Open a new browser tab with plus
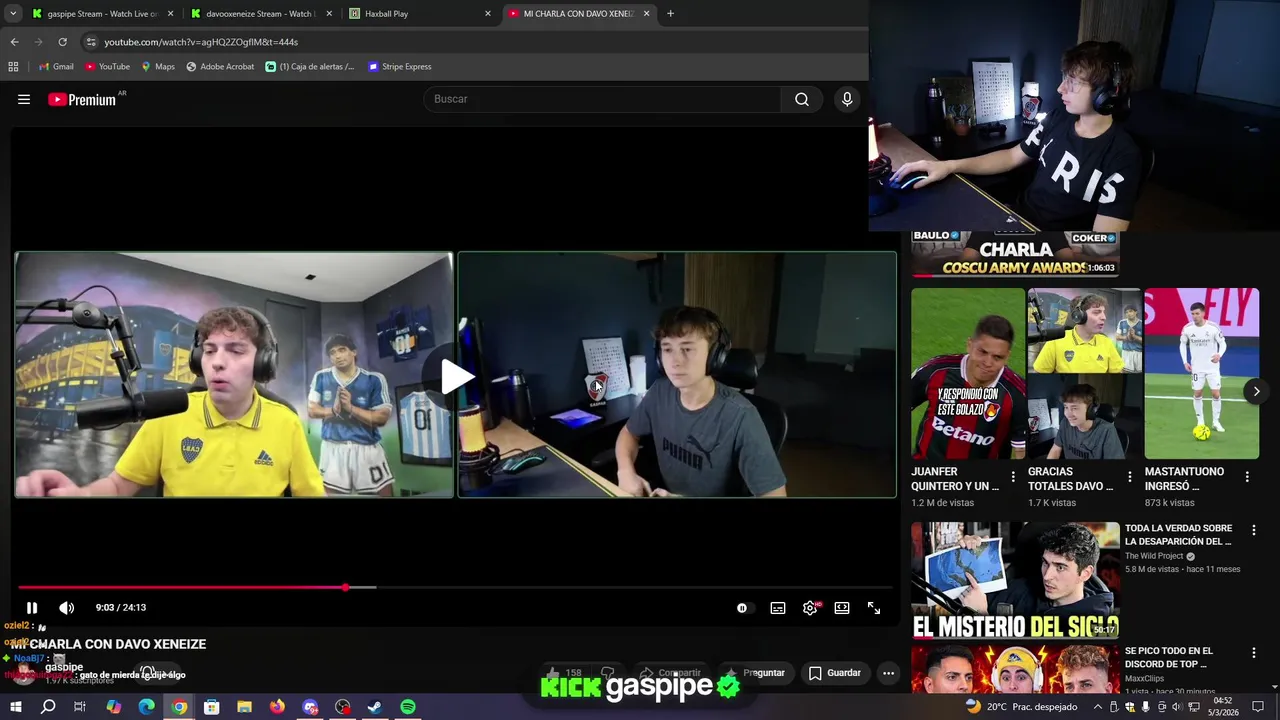Viewport: 1280px width, 720px height. point(670,14)
